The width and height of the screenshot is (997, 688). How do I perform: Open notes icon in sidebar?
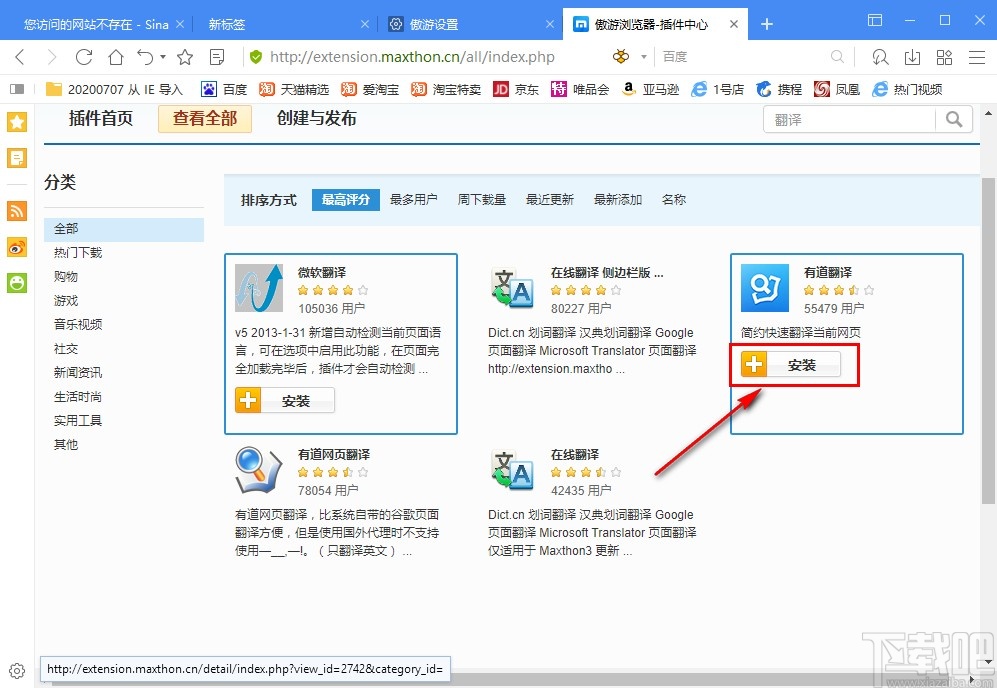click(x=17, y=158)
